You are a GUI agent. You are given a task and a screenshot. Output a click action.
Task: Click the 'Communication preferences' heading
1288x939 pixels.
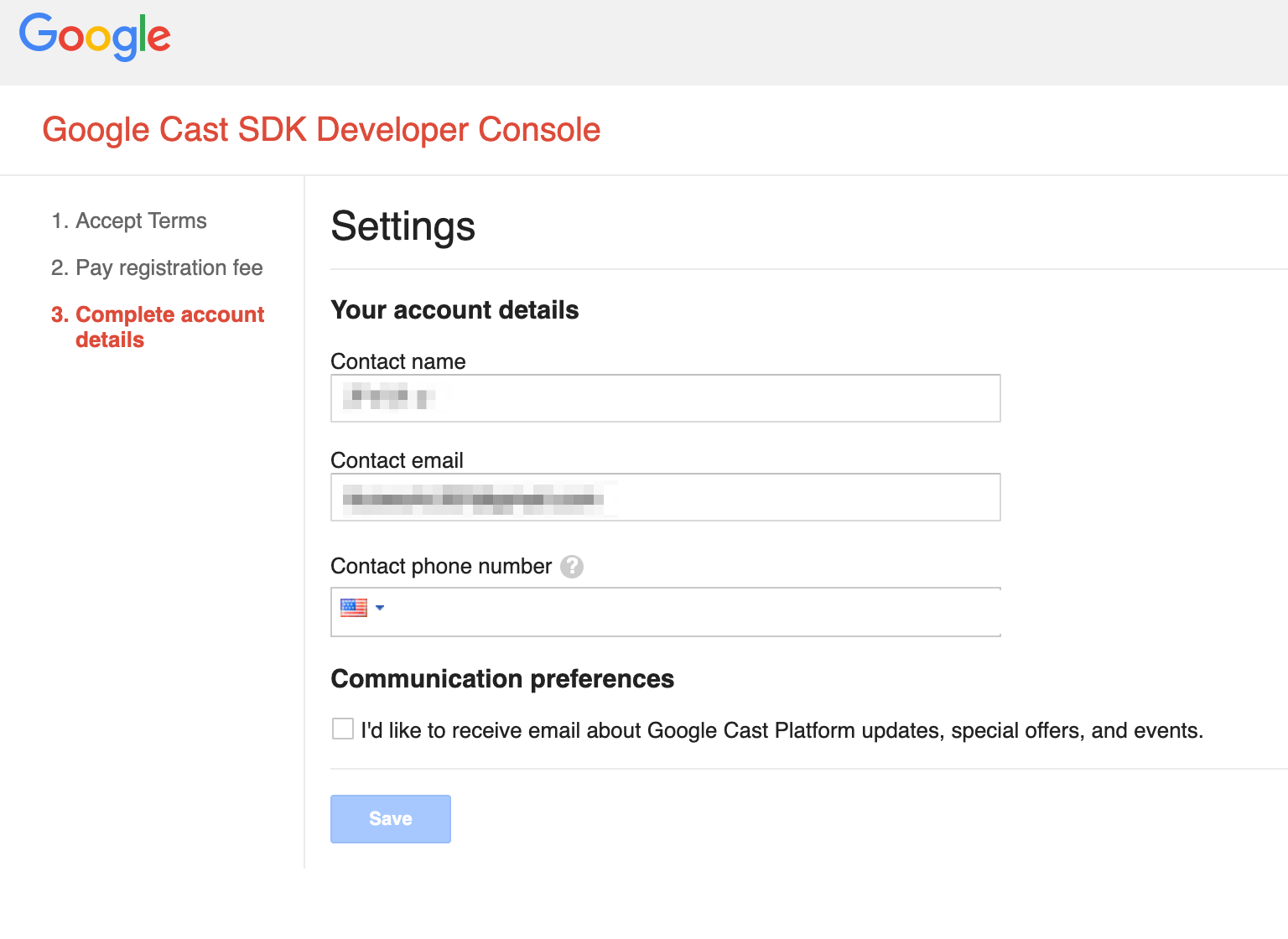502,679
